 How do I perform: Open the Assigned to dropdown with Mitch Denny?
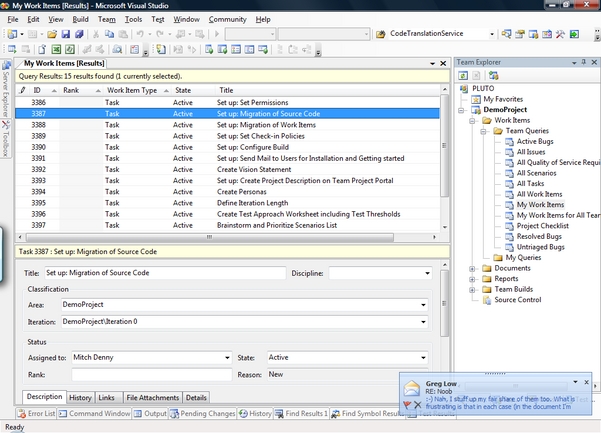(x=227, y=358)
